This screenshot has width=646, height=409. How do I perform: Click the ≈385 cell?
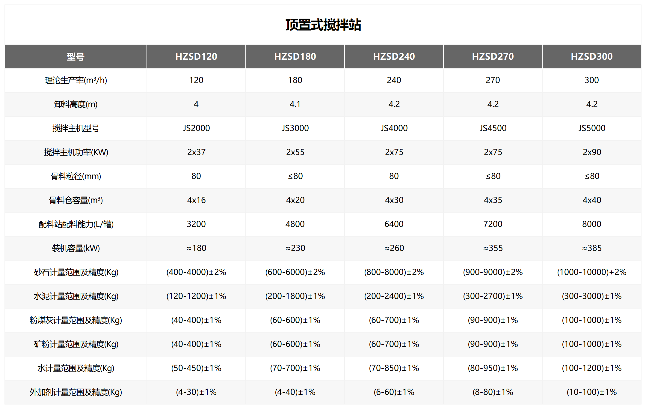(591, 247)
